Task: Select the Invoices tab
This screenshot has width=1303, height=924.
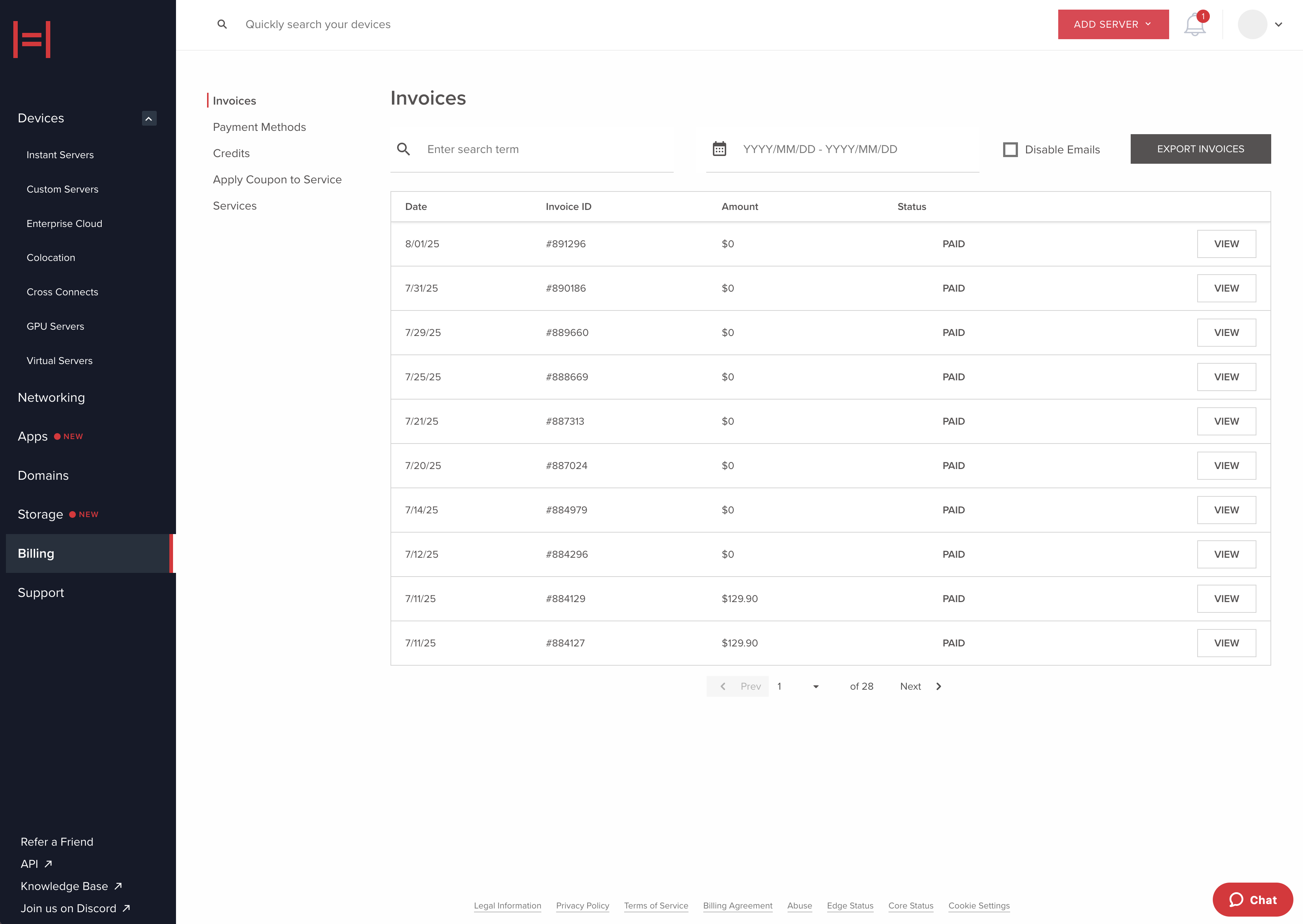Action: tap(234, 101)
